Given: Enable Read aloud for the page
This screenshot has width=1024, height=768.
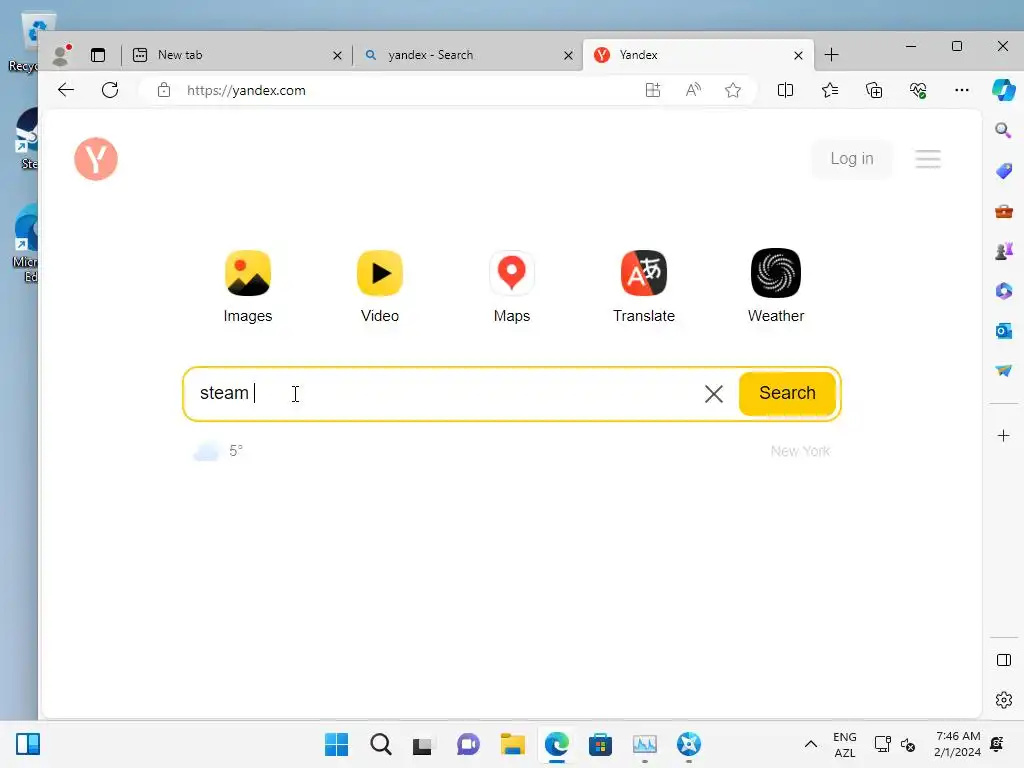Looking at the screenshot, I should [693, 90].
